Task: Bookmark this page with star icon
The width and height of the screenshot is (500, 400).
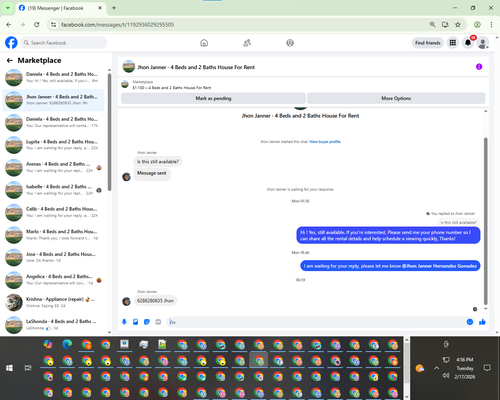Action: click(x=458, y=24)
